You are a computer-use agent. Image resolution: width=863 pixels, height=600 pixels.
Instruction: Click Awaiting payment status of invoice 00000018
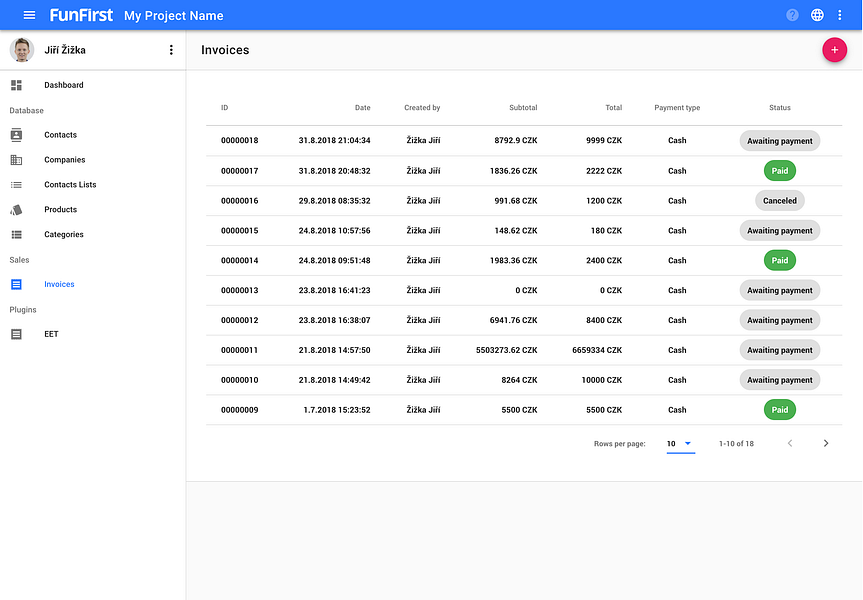tap(779, 141)
